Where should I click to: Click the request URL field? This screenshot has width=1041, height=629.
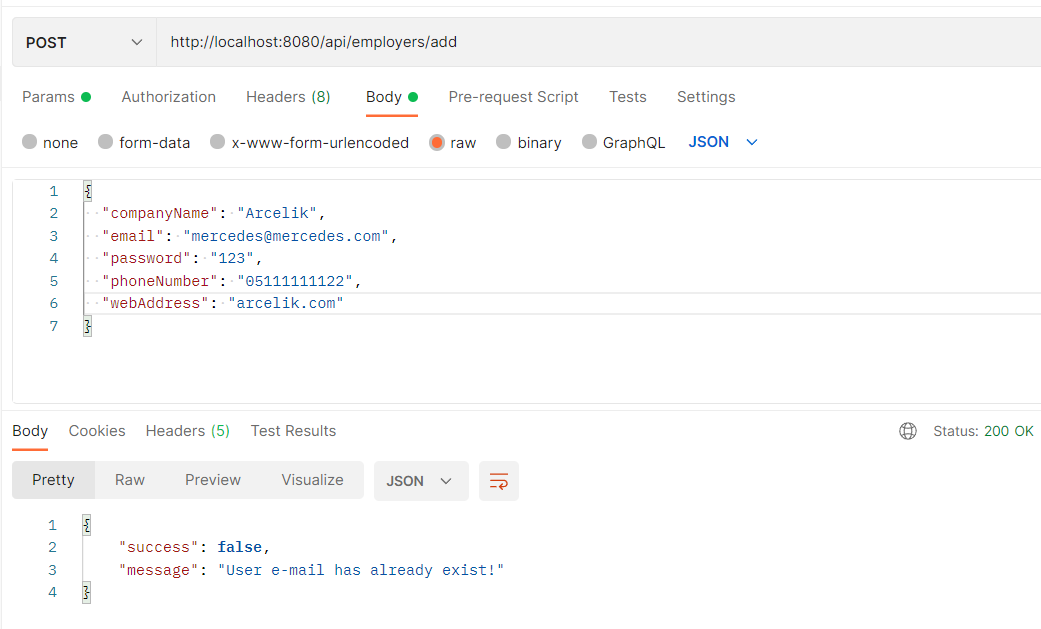400,42
